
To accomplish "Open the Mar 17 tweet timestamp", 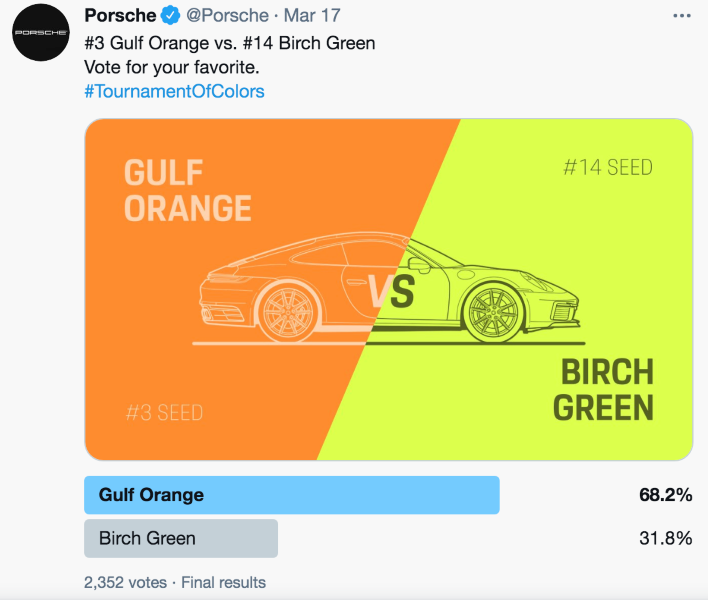I will (312, 15).
